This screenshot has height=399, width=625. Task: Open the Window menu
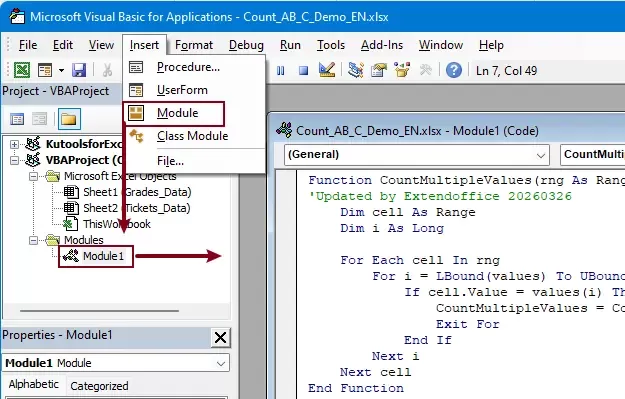click(x=441, y=45)
